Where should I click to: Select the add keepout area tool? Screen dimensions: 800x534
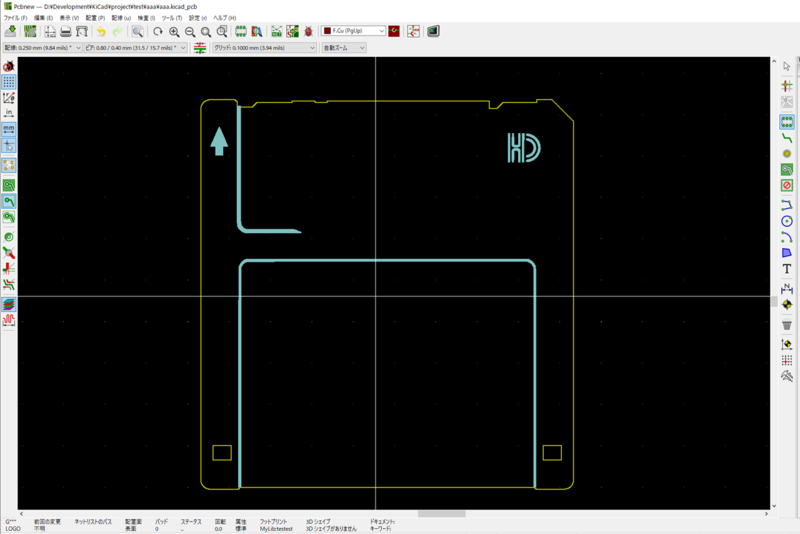pos(787,185)
